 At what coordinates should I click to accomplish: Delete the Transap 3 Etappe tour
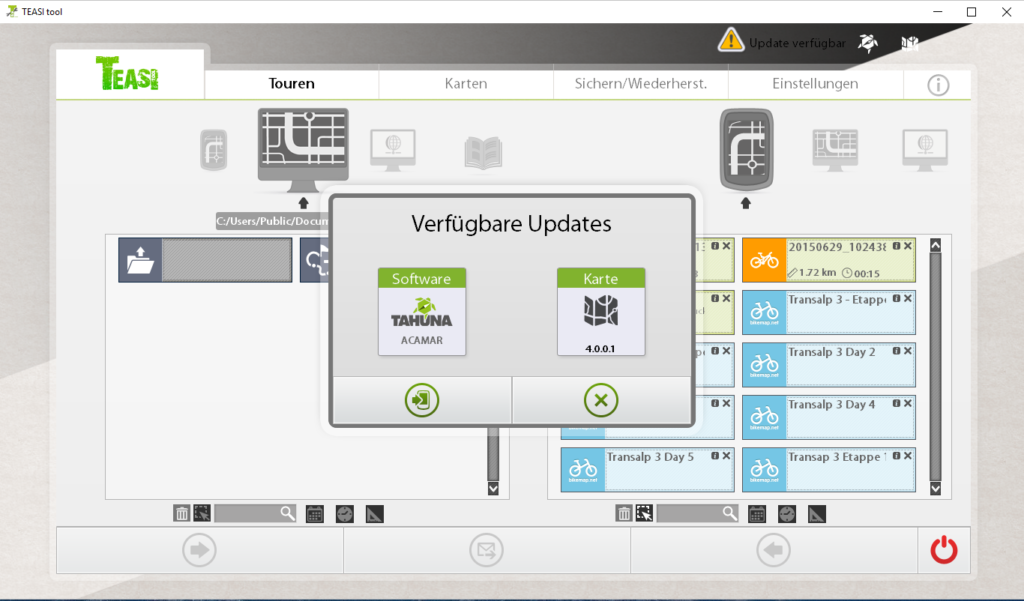[908, 456]
